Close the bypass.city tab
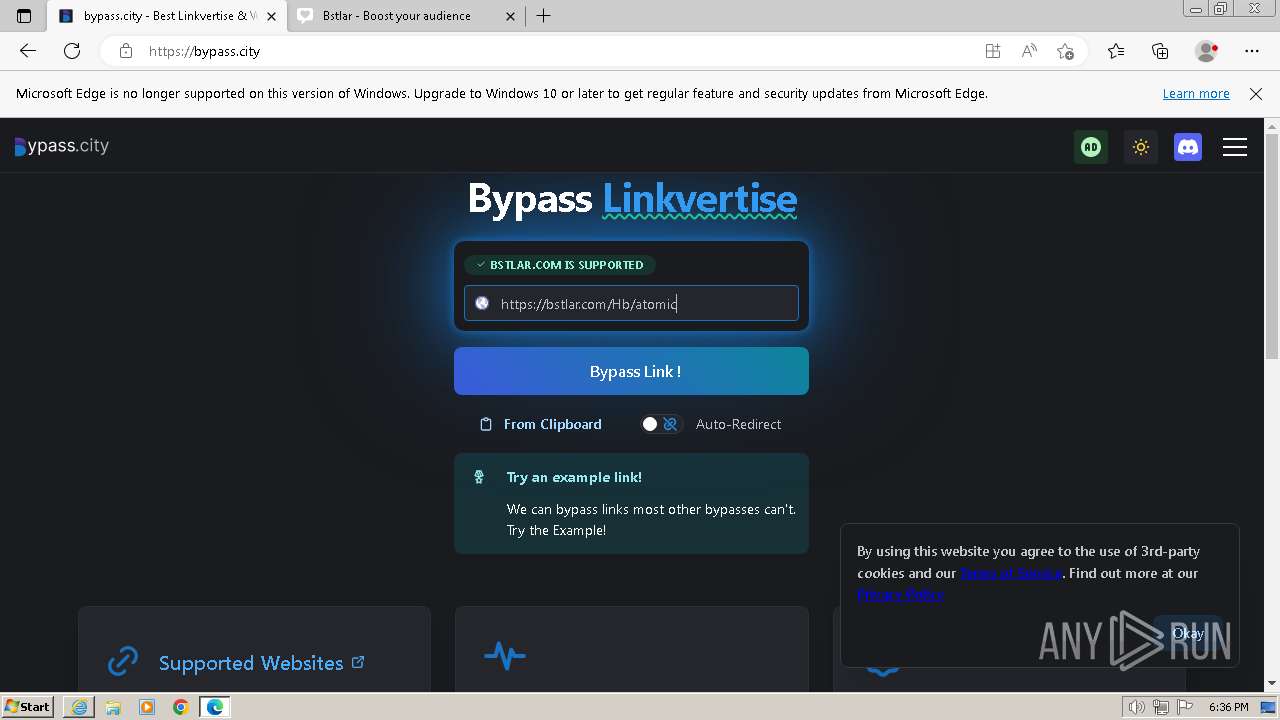The image size is (1280, 720). (271, 16)
